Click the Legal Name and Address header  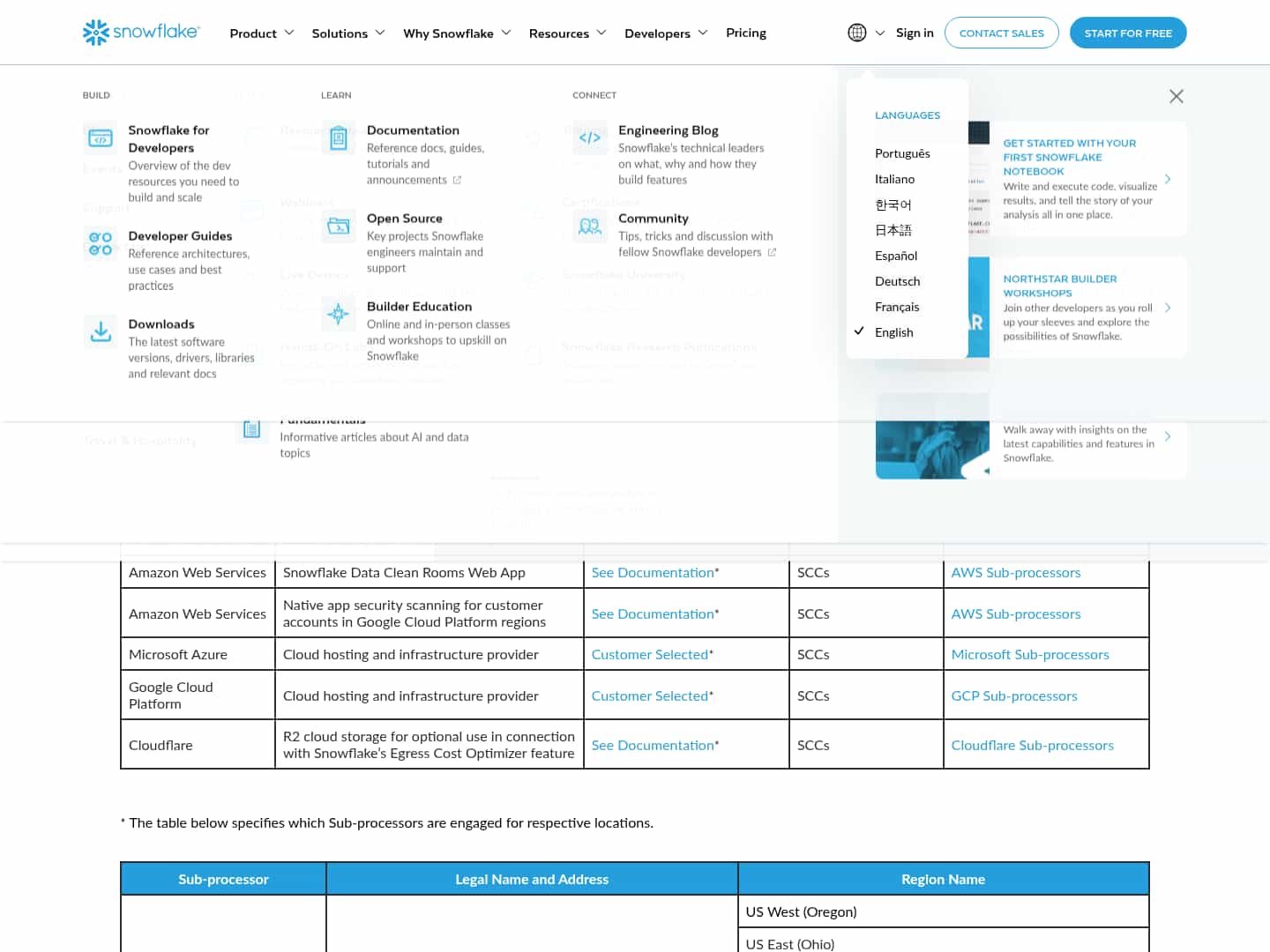tap(532, 880)
